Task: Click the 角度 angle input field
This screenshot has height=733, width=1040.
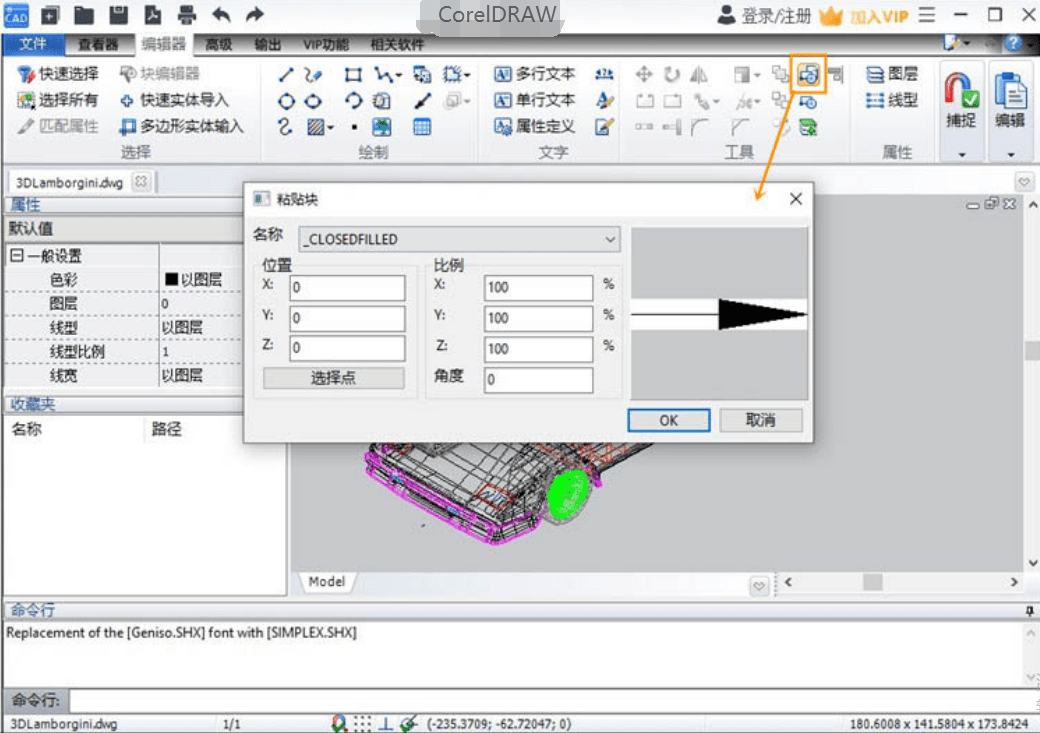Action: (538, 380)
